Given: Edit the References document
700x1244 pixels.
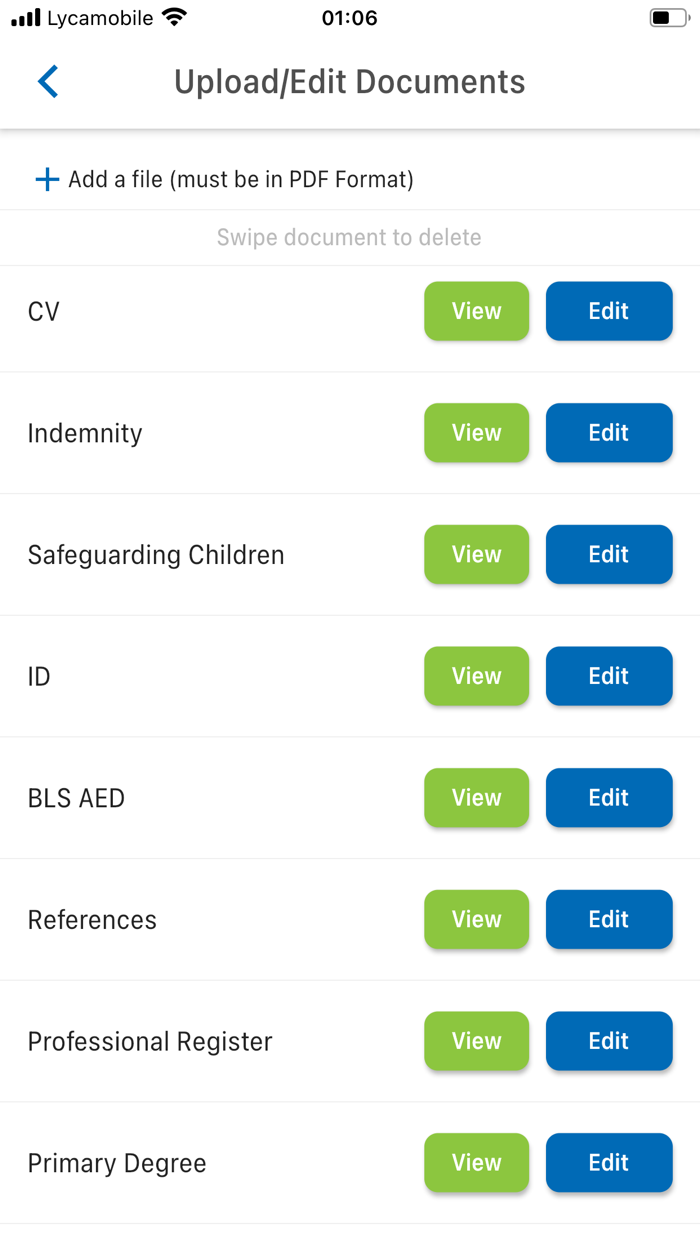Looking at the screenshot, I should [609, 919].
